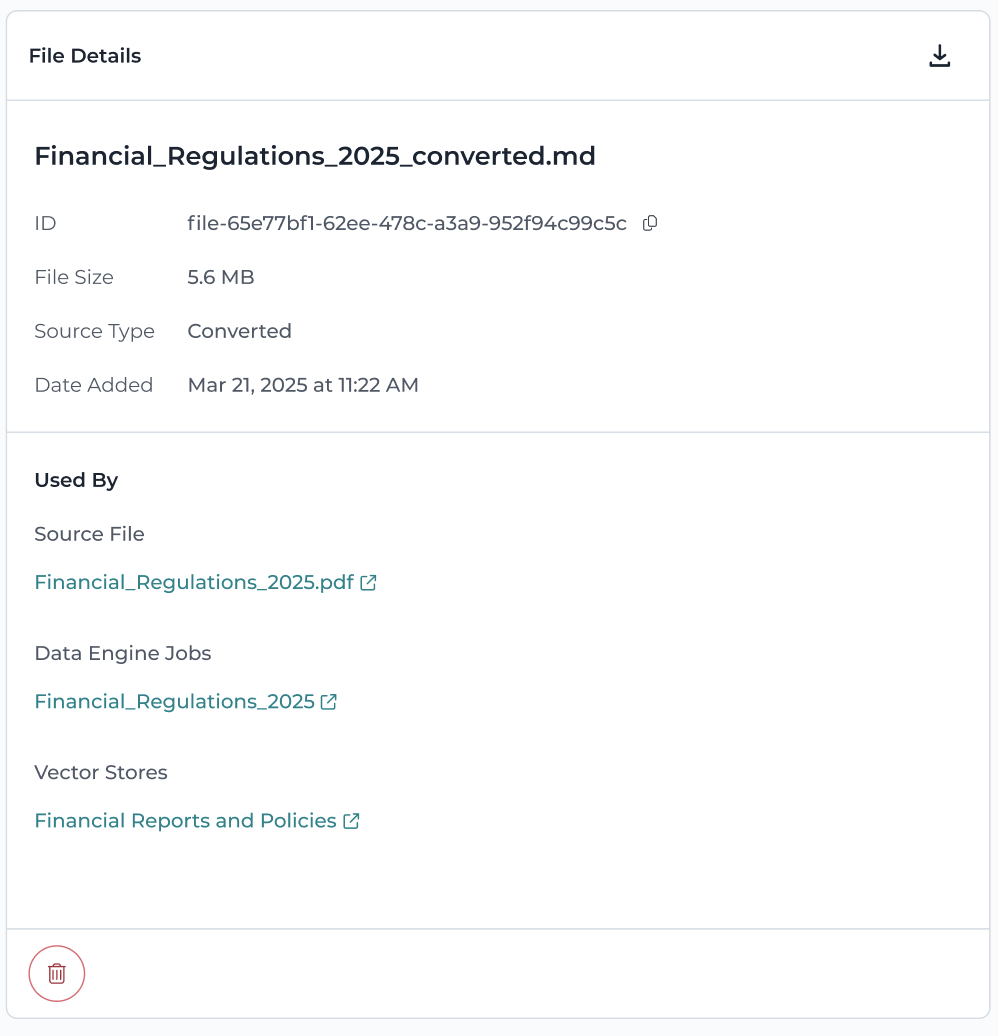
Task: Click the file name Financial_Regulations_2025_converted.md heading
Action: pyautogui.click(x=315, y=156)
